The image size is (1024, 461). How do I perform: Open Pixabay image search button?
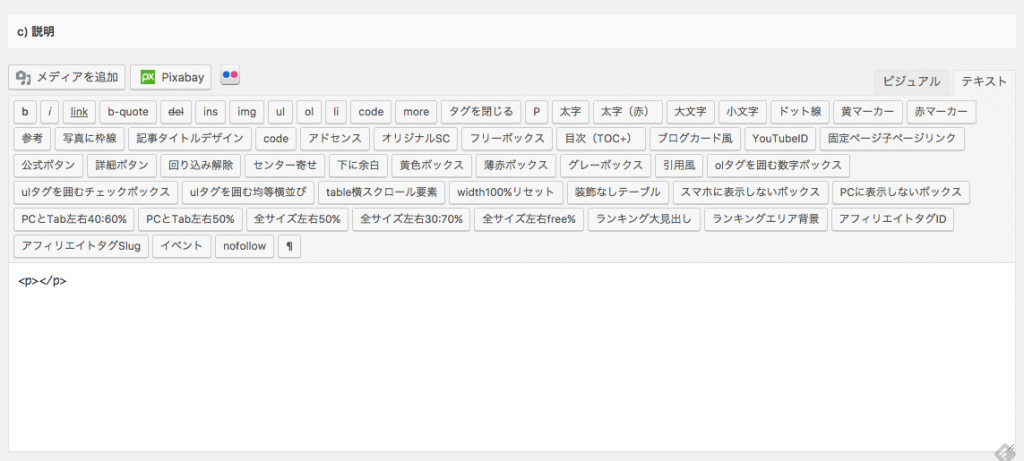pos(172,77)
